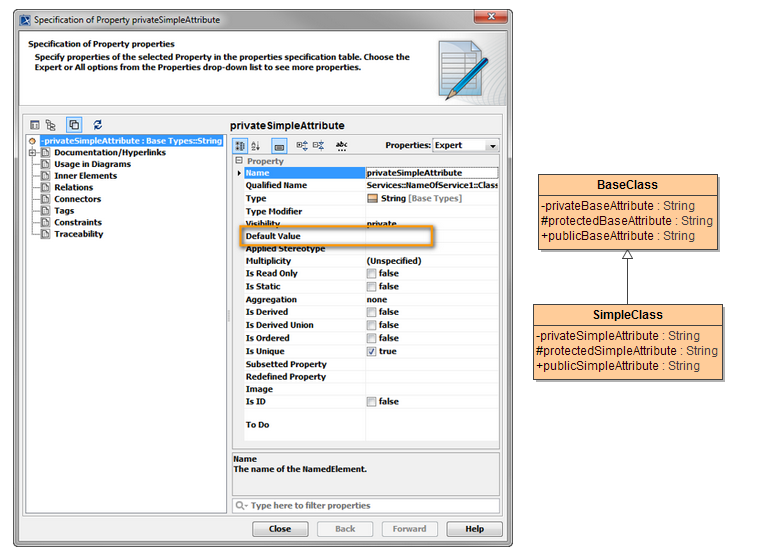Click the expand all categories icon
The width and height of the screenshot is (779, 558).
tap(302, 146)
